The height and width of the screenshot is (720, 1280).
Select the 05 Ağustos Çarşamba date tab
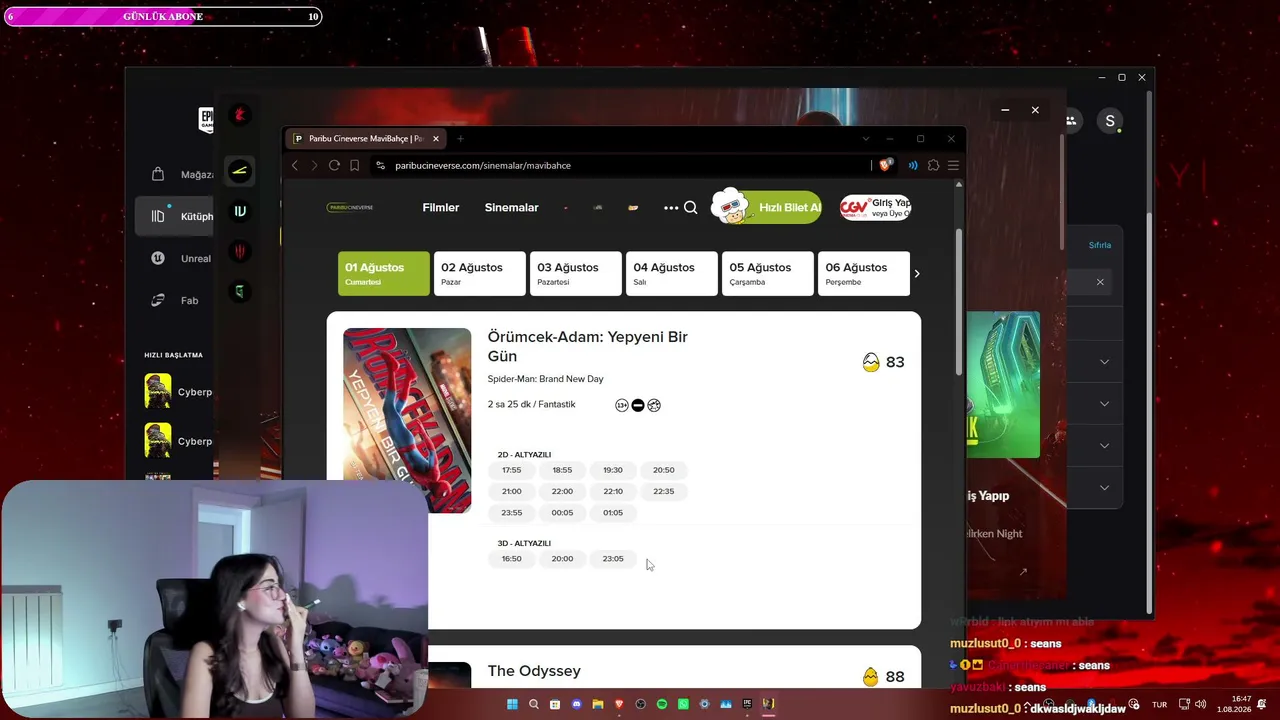pyautogui.click(x=768, y=273)
